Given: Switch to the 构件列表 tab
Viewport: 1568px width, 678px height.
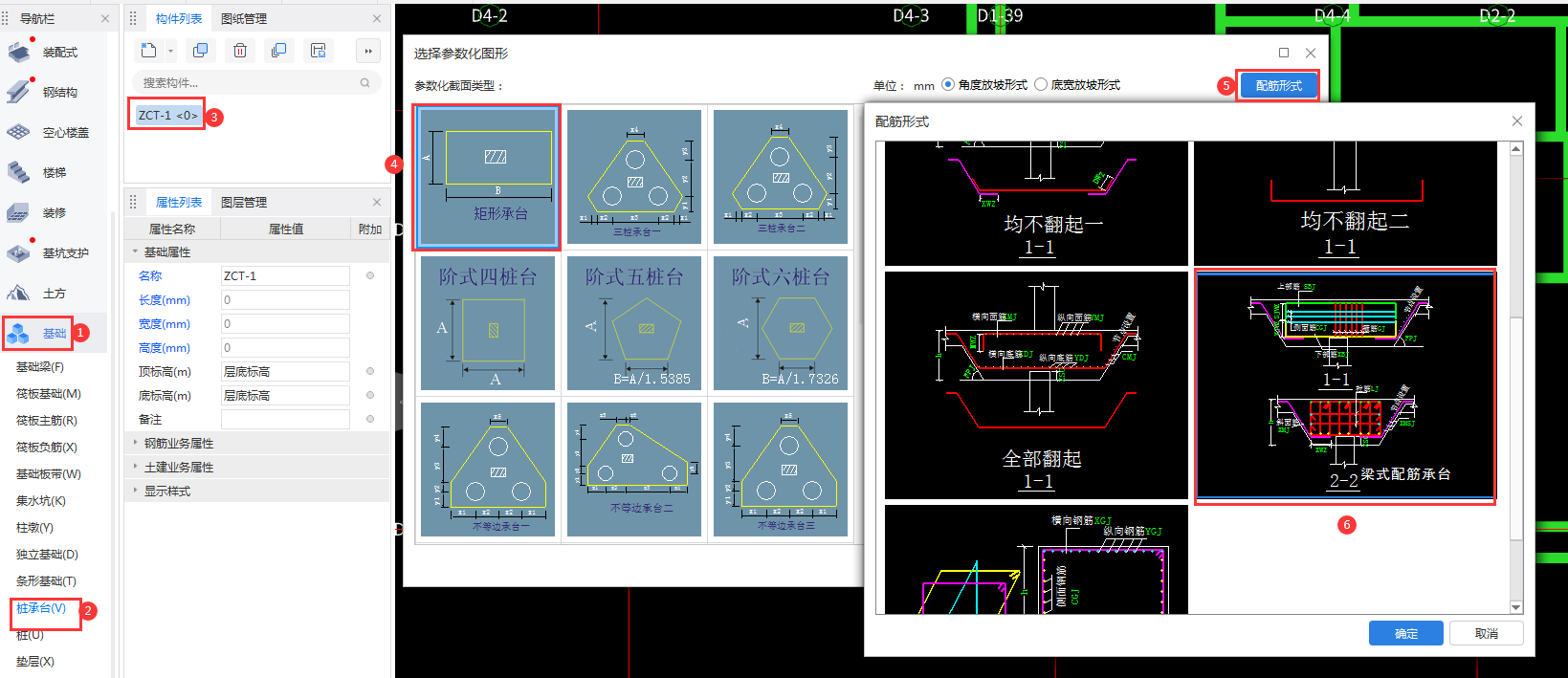Looking at the screenshot, I should (x=179, y=18).
